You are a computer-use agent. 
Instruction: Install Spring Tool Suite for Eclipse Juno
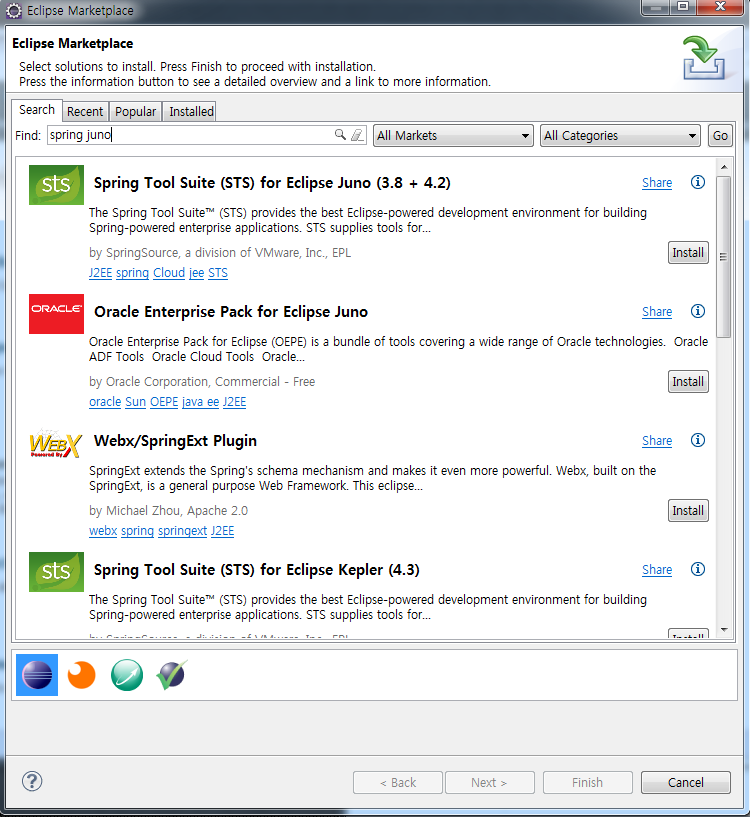pos(688,253)
